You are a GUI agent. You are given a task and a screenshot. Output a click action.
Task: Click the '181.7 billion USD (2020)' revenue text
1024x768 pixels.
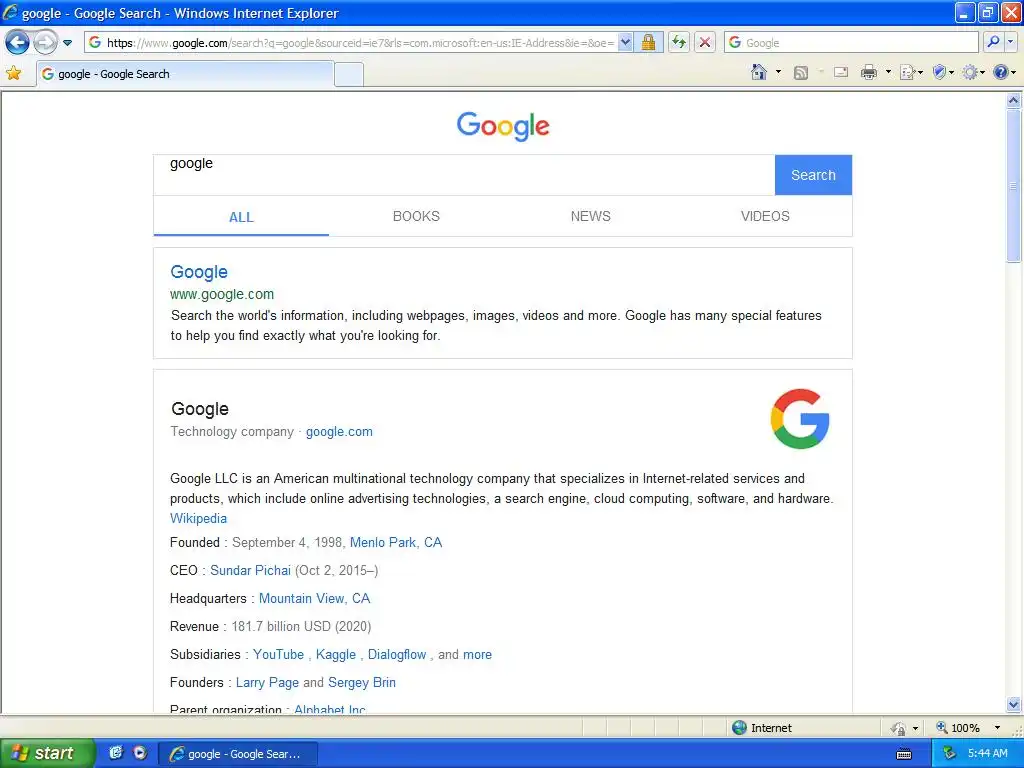click(301, 627)
